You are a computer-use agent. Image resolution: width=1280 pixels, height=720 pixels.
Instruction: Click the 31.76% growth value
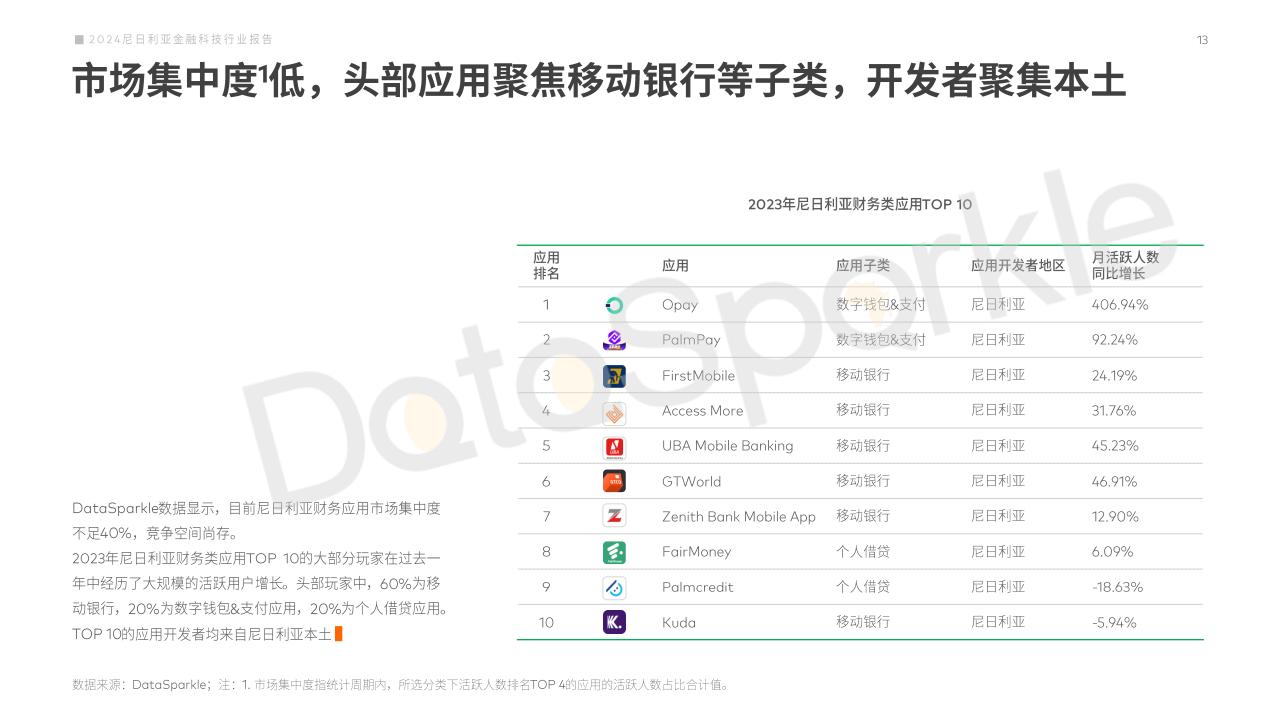[1114, 411]
